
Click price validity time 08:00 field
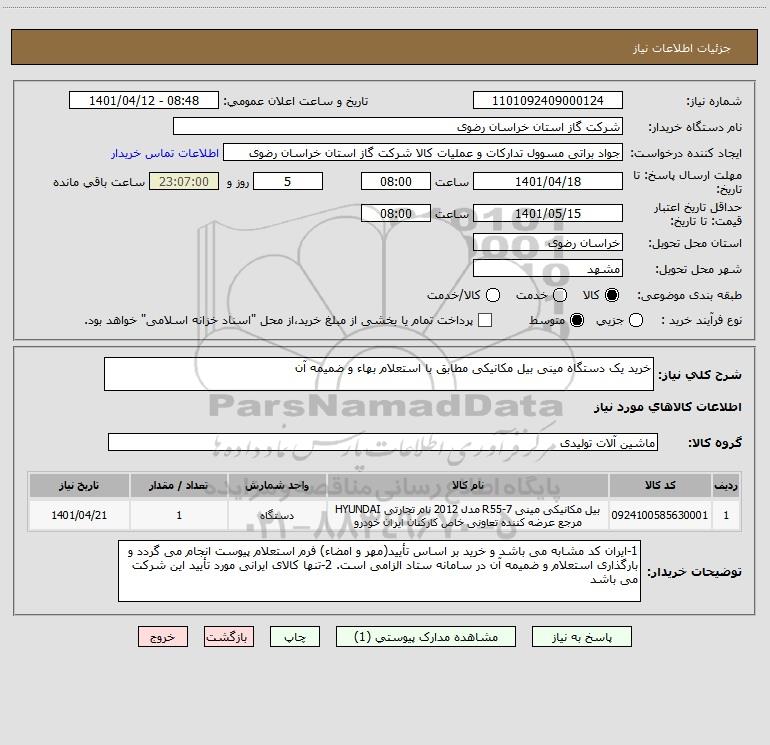tap(396, 213)
